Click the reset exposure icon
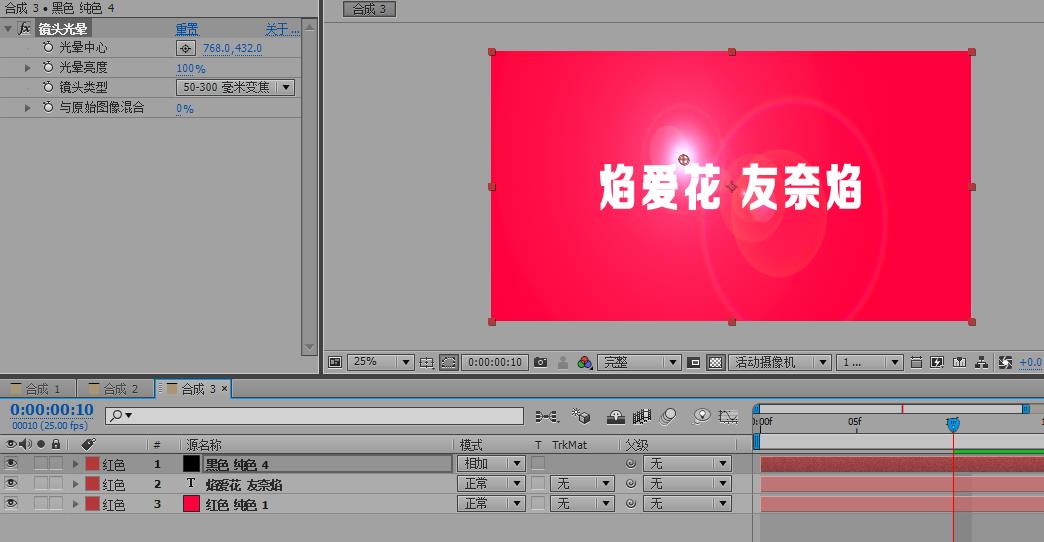 coord(1005,362)
